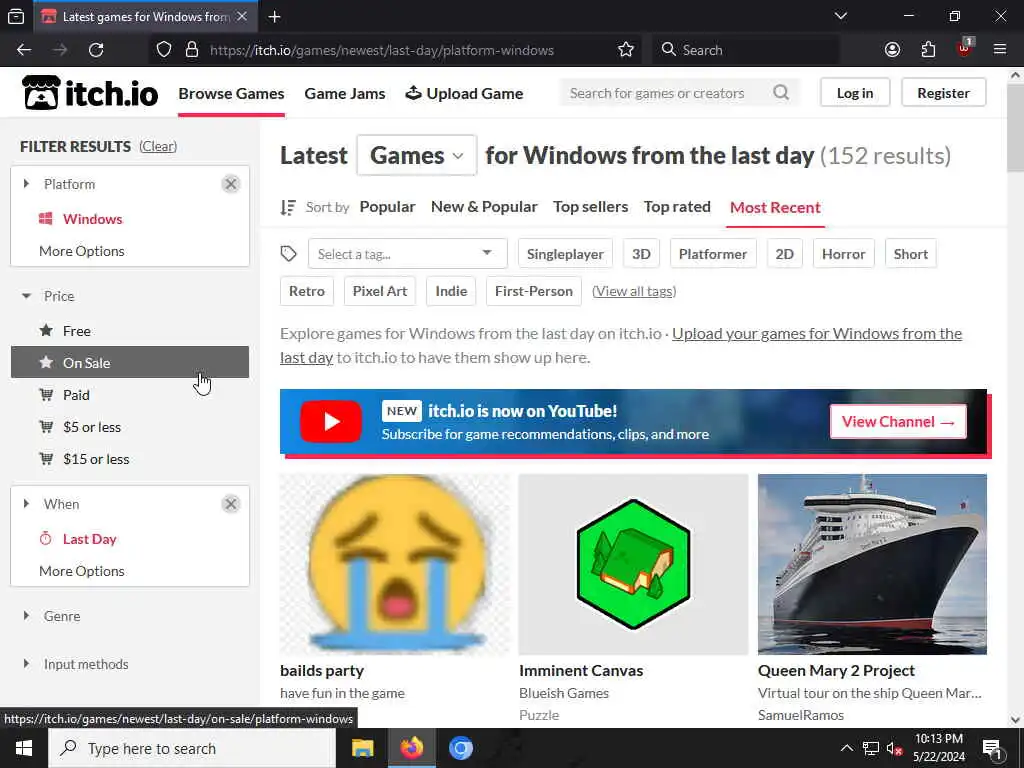Click the search magnifier icon in itch.io
Screen dimensions: 1024x768
click(781, 93)
